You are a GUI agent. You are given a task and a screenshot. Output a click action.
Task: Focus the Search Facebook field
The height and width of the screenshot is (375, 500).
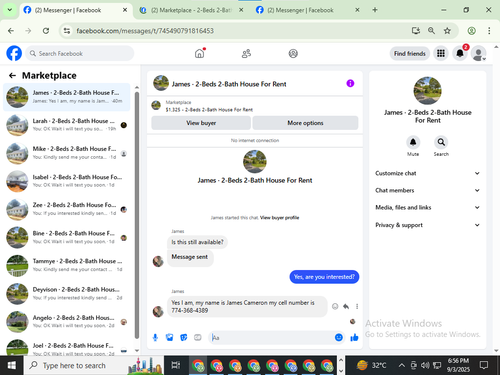(x=80, y=53)
